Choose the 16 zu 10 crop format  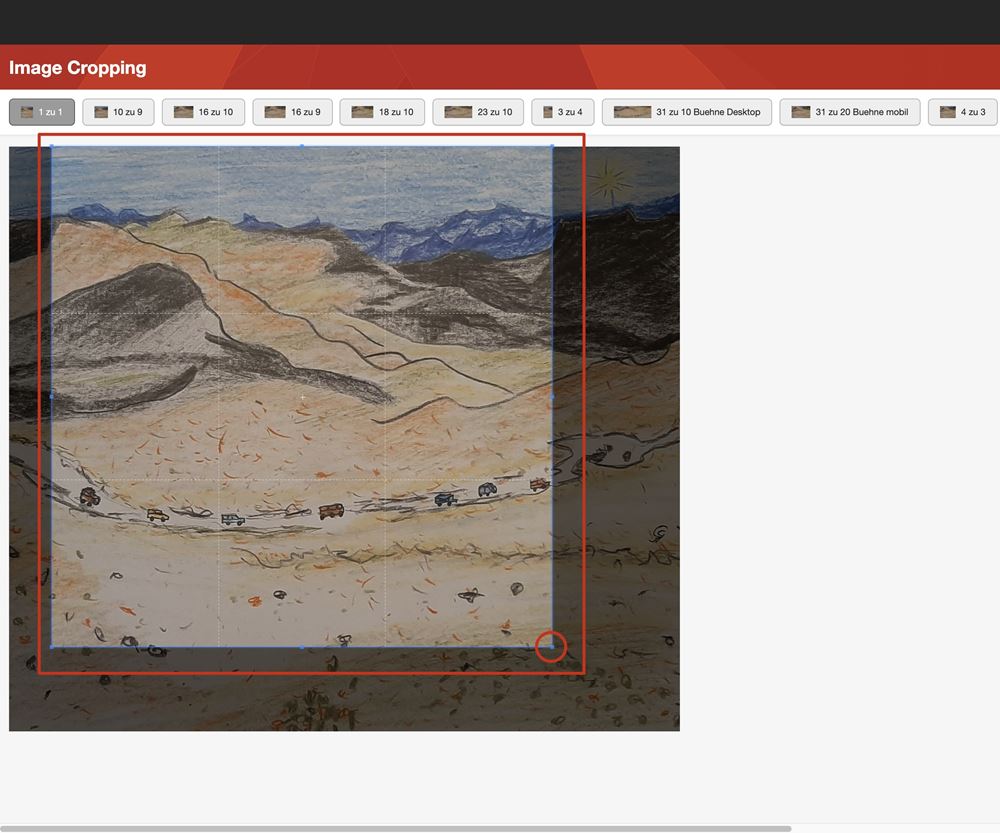(204, 112)
